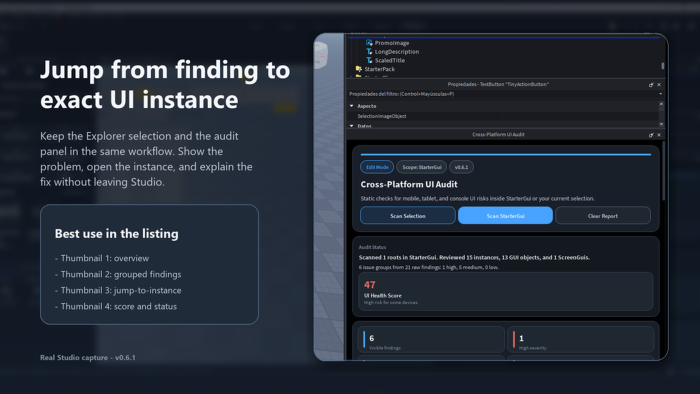Click the Cross-Platform UI Audit heading

pos(409,184)
